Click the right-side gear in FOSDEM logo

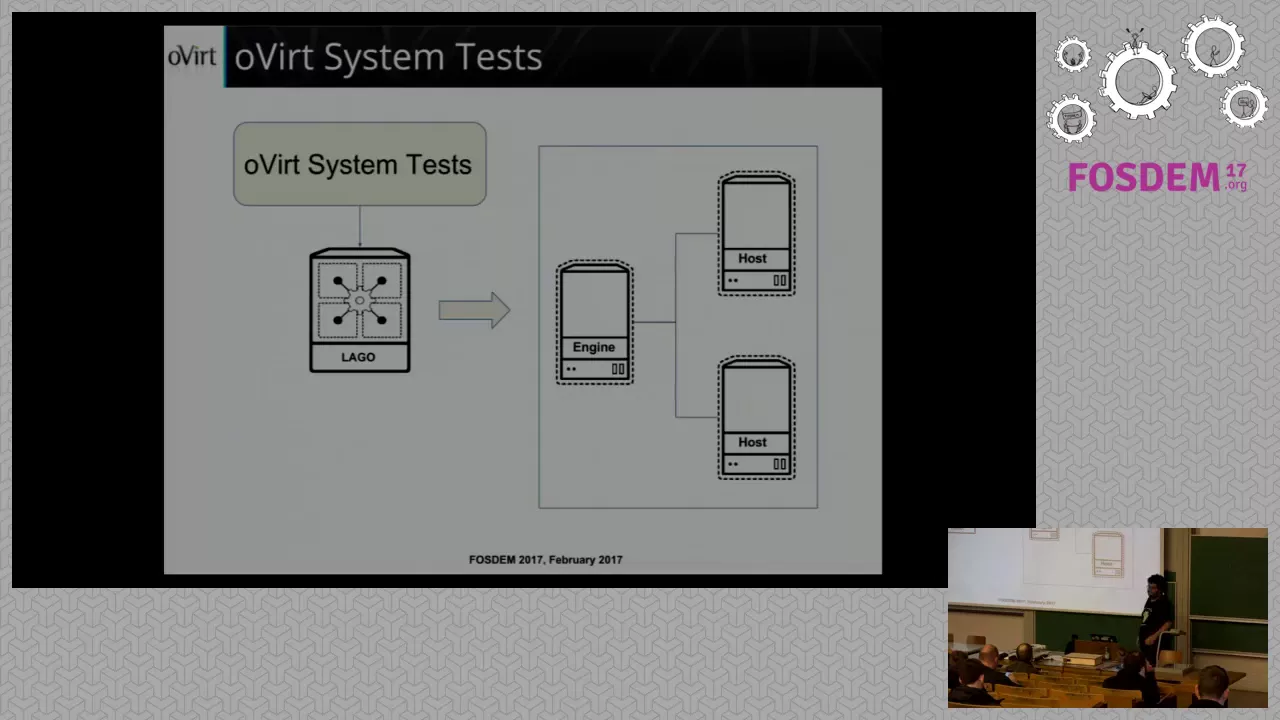(1244, 105)
